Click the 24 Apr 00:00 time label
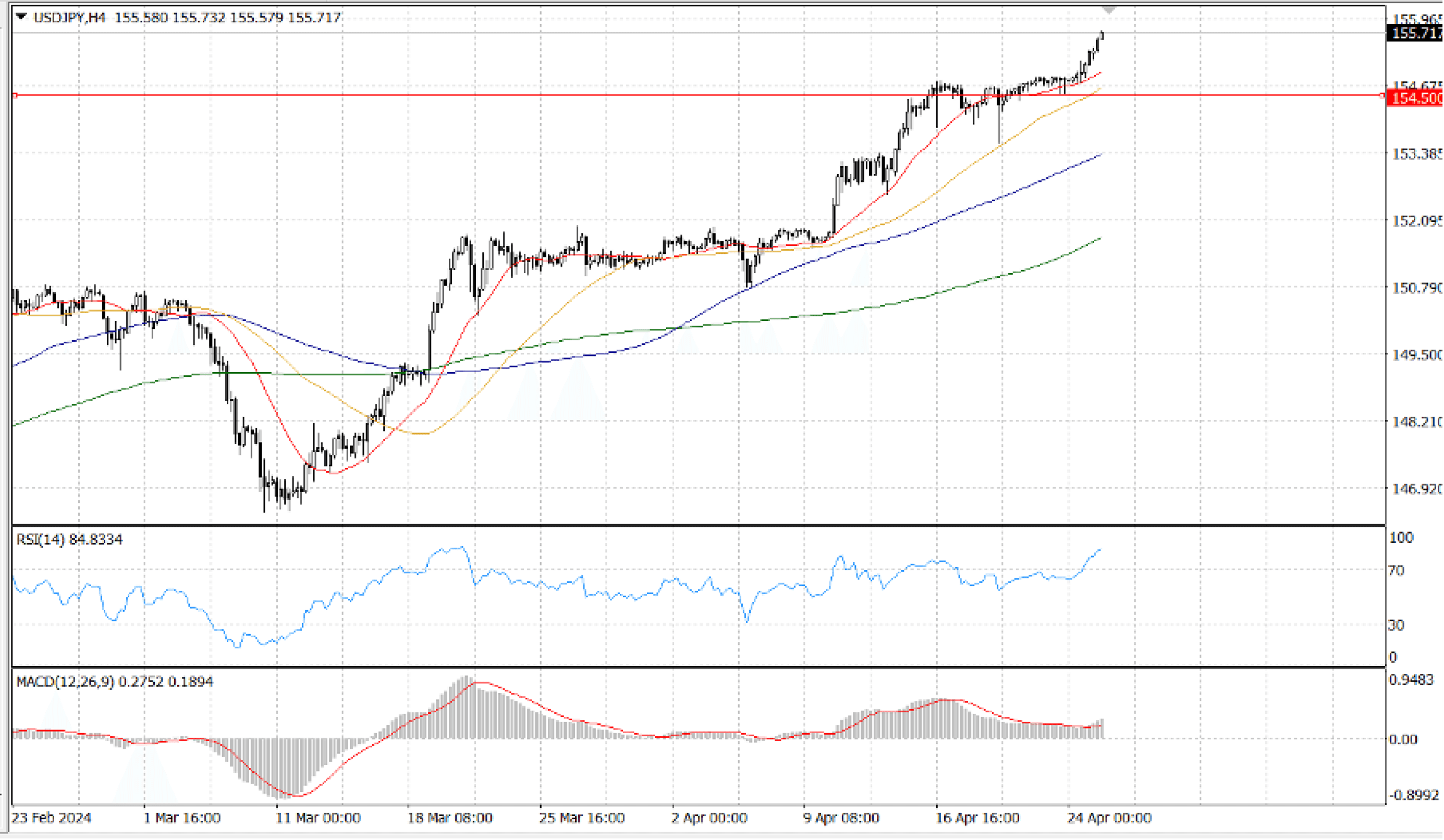This screenshot has height=840, width=1444. (1109, 818)
